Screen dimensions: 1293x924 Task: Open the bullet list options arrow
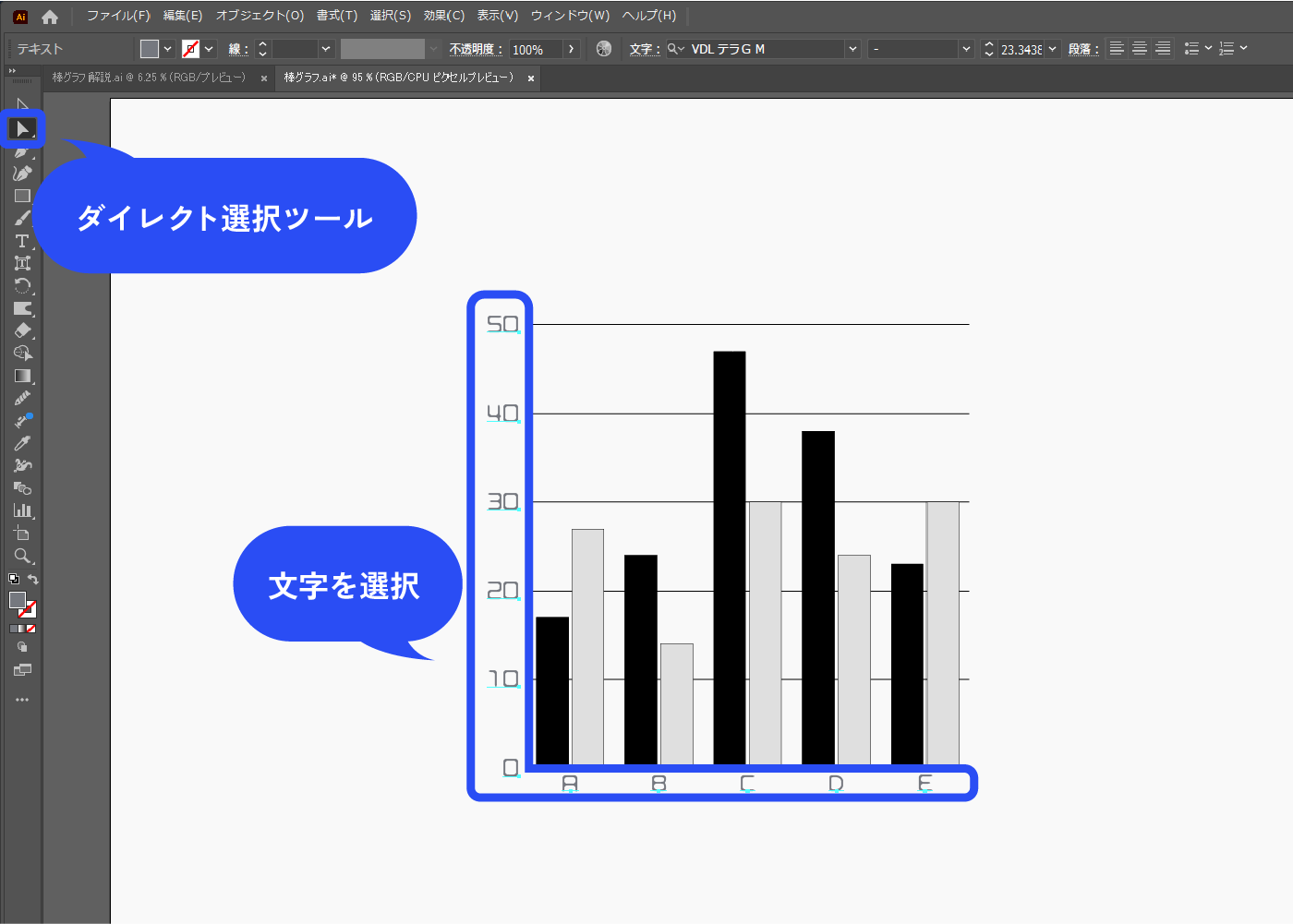click(1208, 48)
